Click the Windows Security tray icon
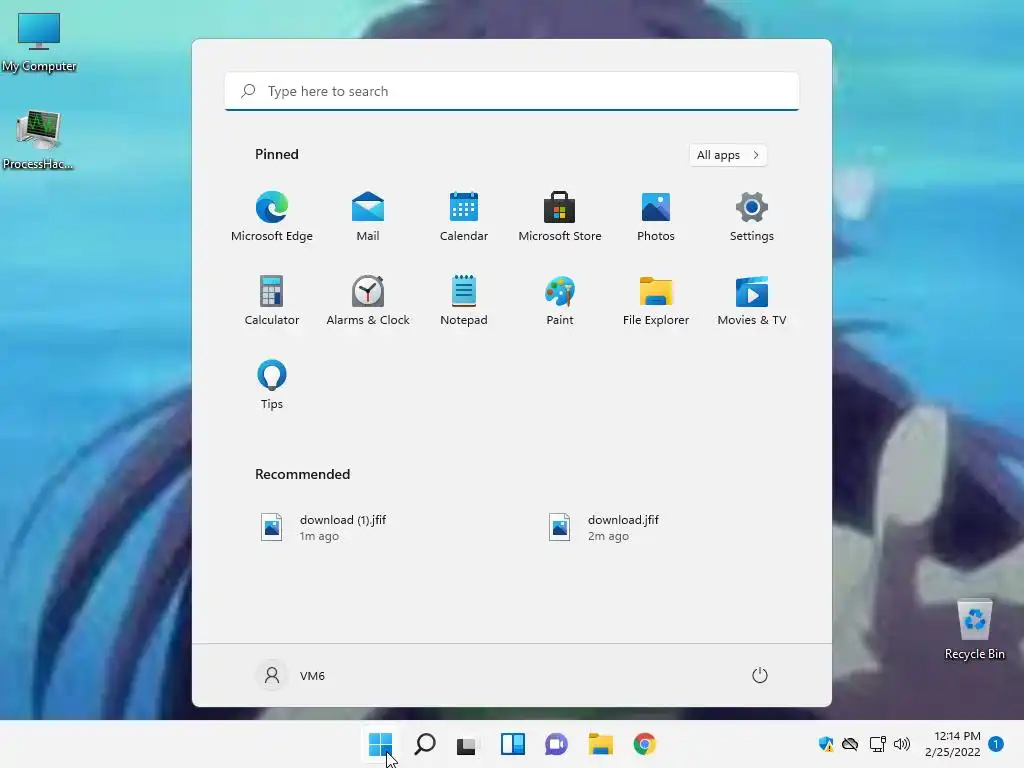 (825, 744)
